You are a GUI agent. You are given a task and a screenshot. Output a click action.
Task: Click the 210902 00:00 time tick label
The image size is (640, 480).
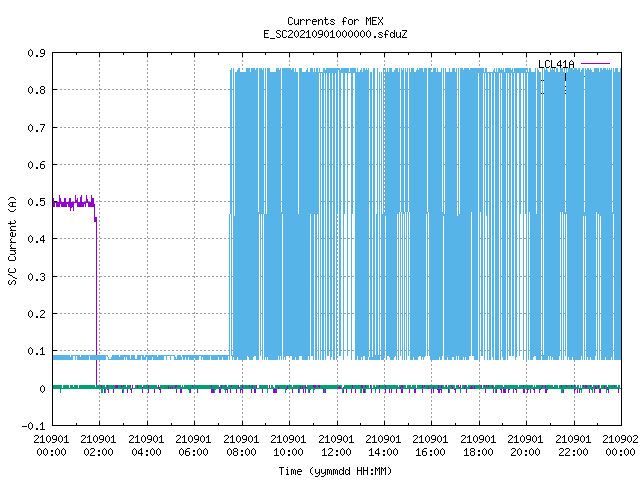click(620, 446)
